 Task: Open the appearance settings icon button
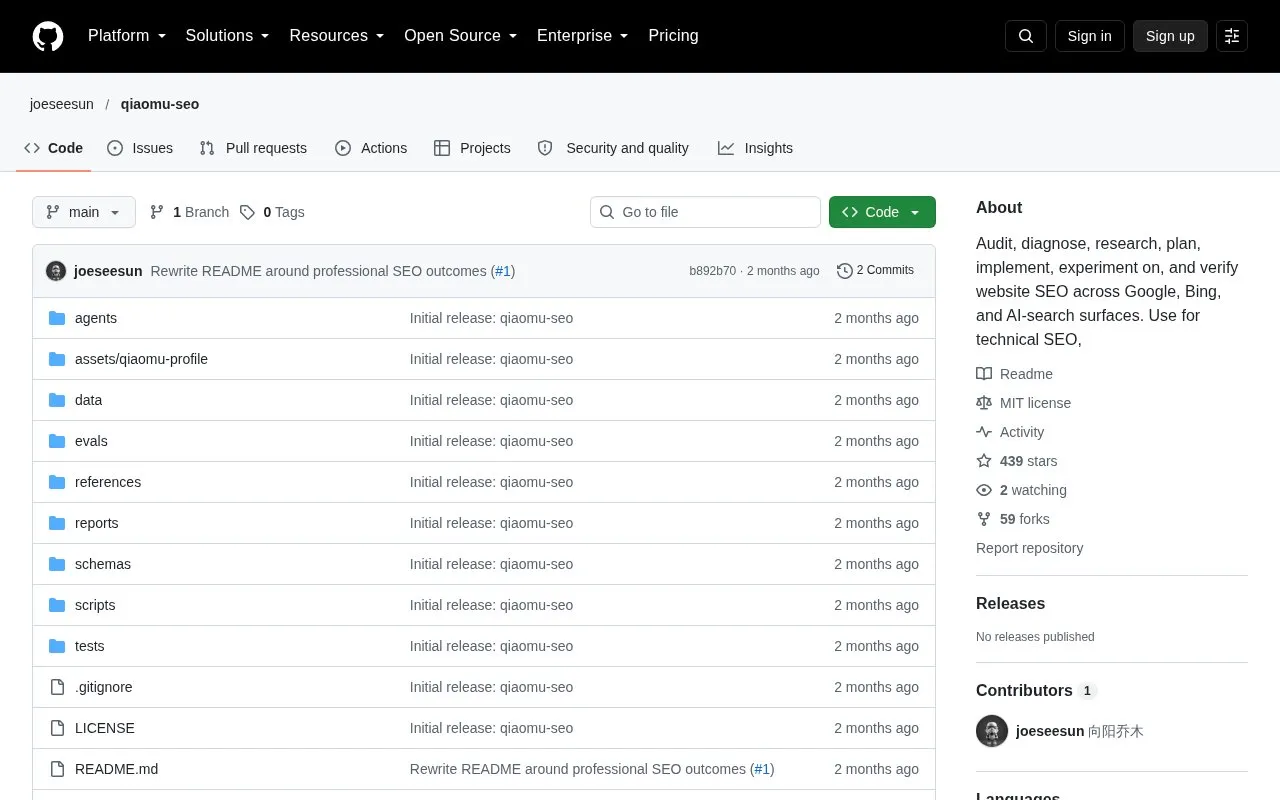pos(1232,36)
